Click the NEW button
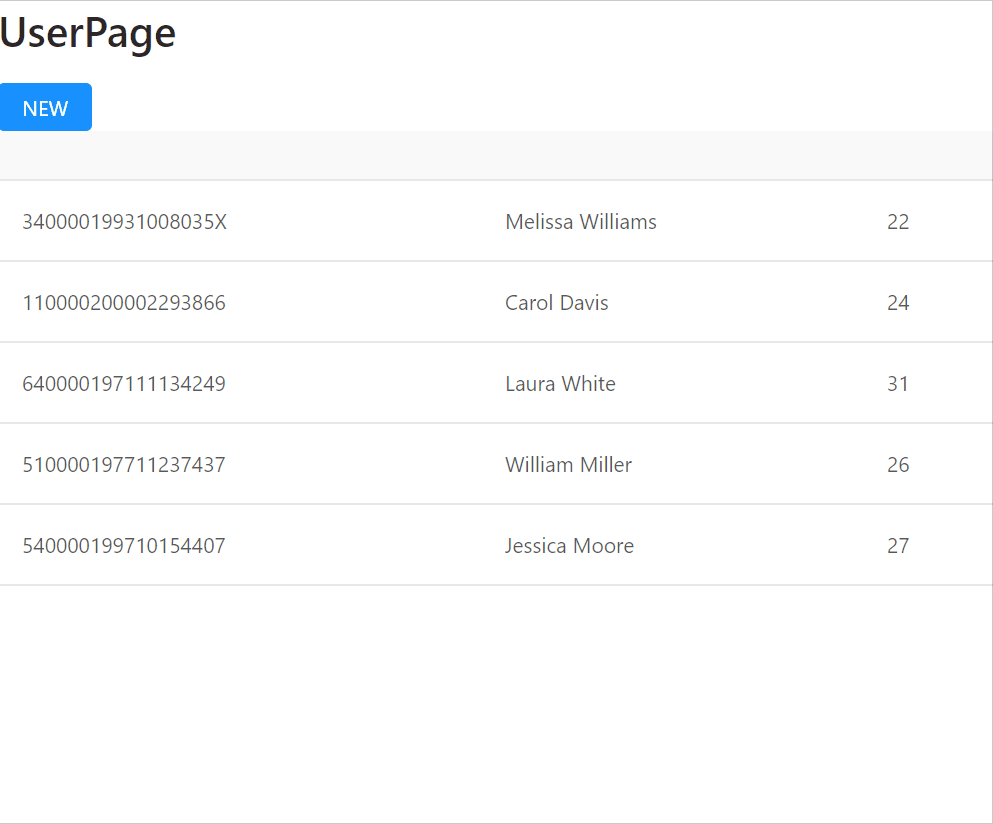 (x=46, y=107)
